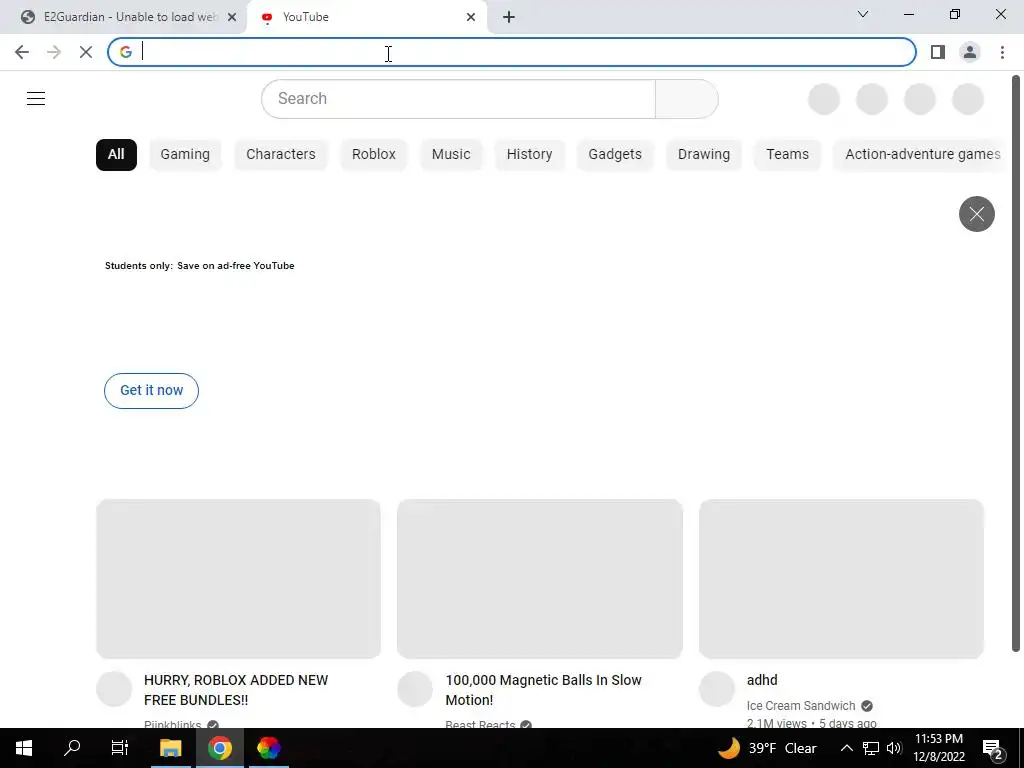The width and height of the screenshot is (1024, 768).
Task: Open the colorful wheel app in taskbar
Action: (x=268, y=748)
